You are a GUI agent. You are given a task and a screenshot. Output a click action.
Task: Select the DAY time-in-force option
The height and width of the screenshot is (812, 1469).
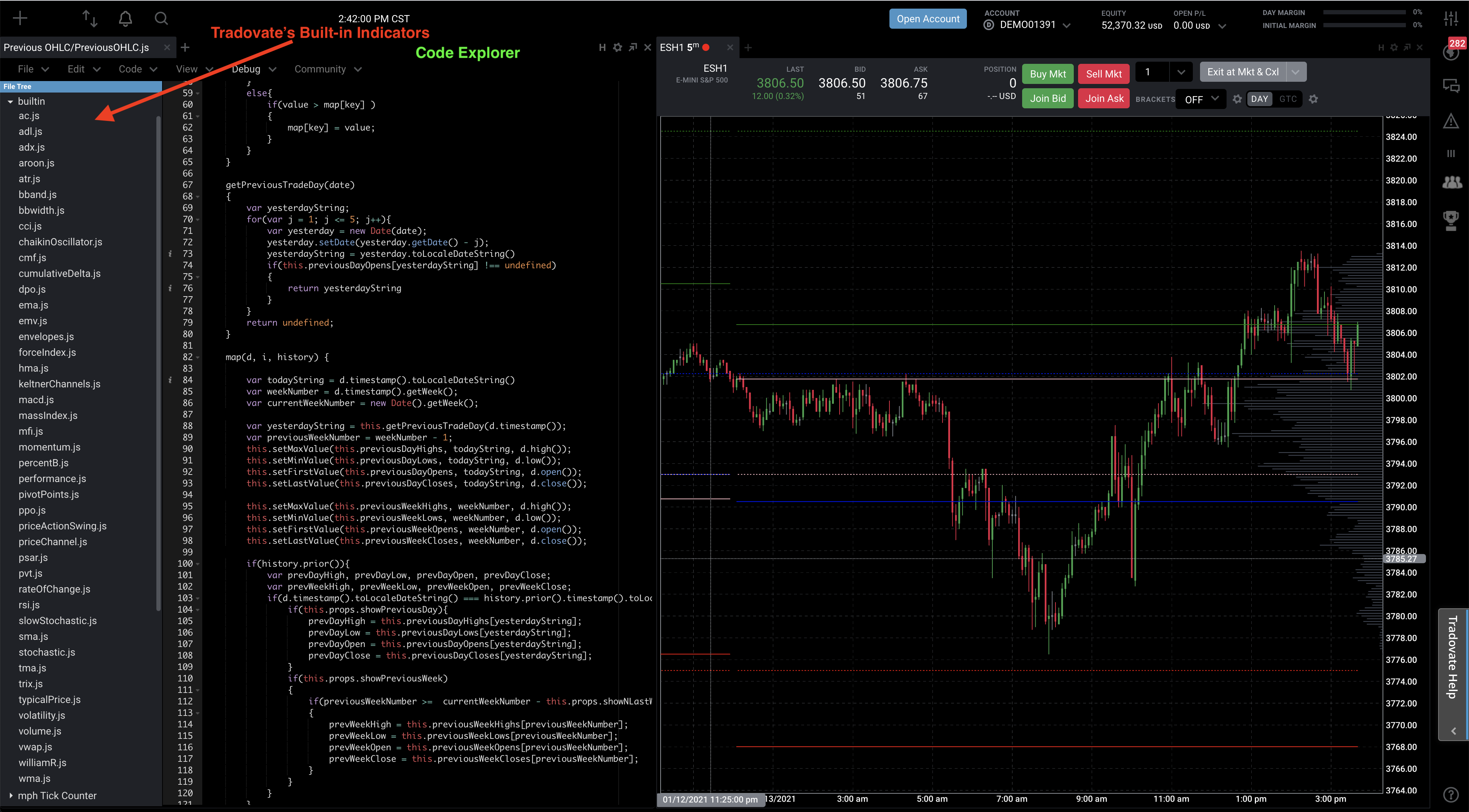tap(1259, 99)
